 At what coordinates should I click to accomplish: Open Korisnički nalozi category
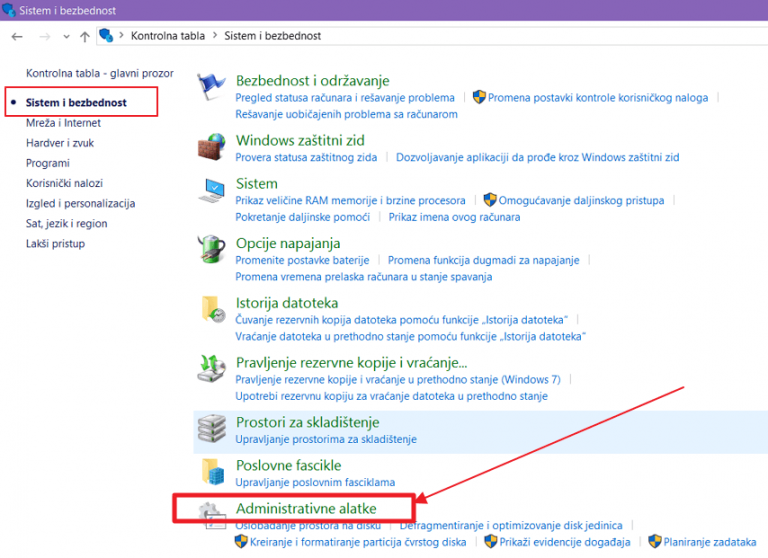[x=64, y=183]
